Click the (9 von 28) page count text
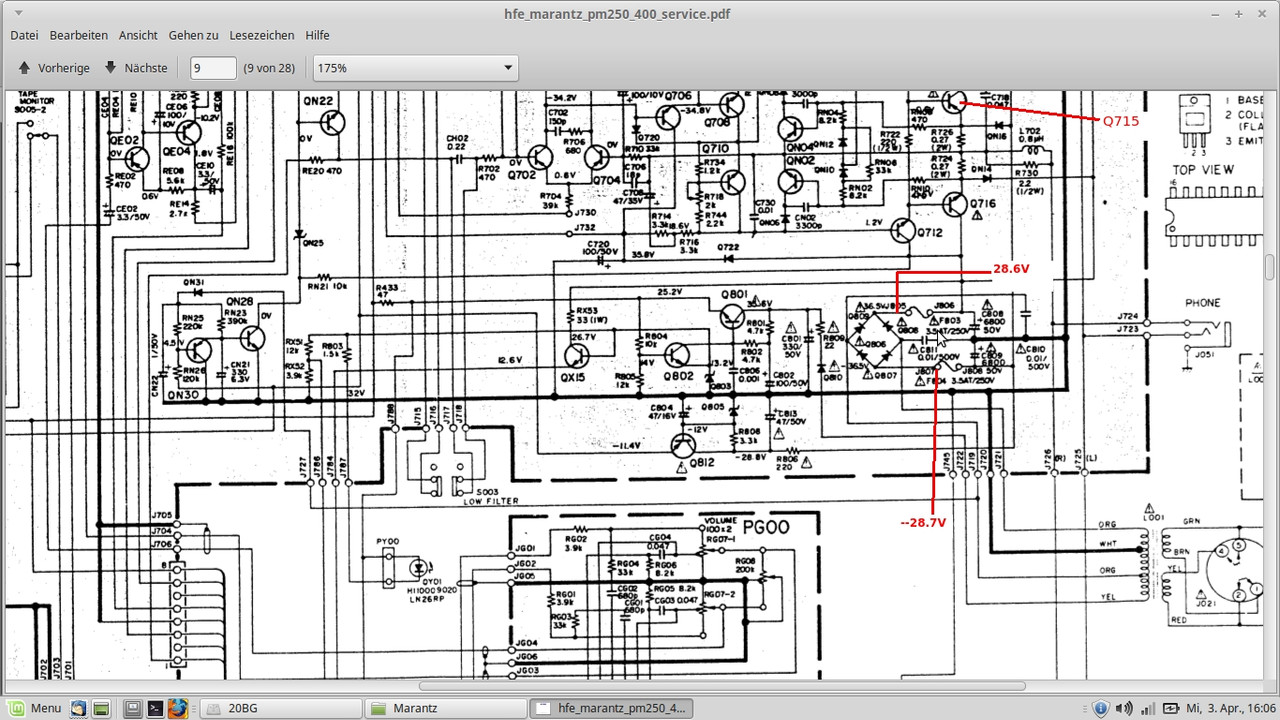The width and height of the screenshot is (1280, 720). click(x=269, y=68)
